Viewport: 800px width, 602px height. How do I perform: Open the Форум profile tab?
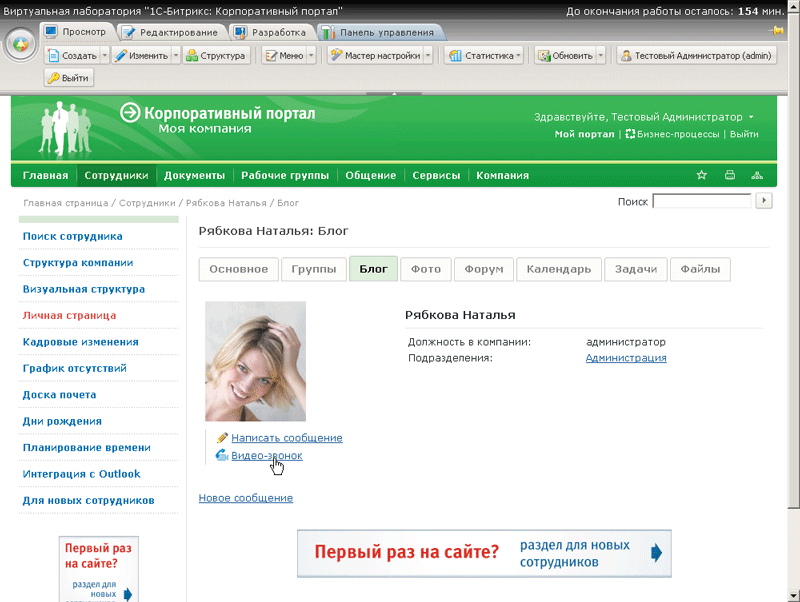tap(484, 269)
